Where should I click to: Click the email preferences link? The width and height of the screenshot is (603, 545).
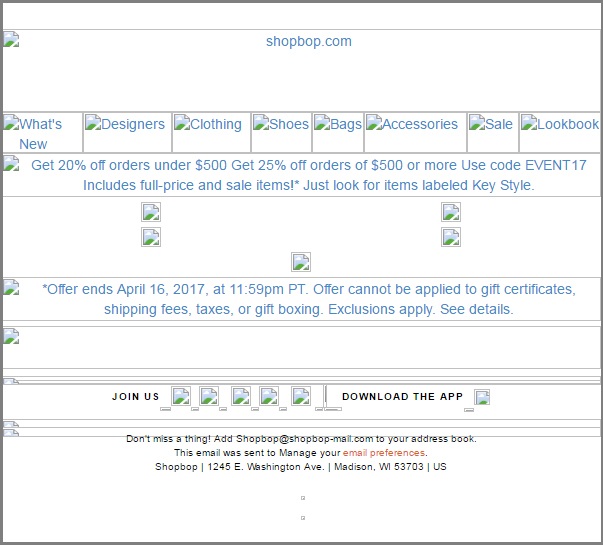pos(384,453)
